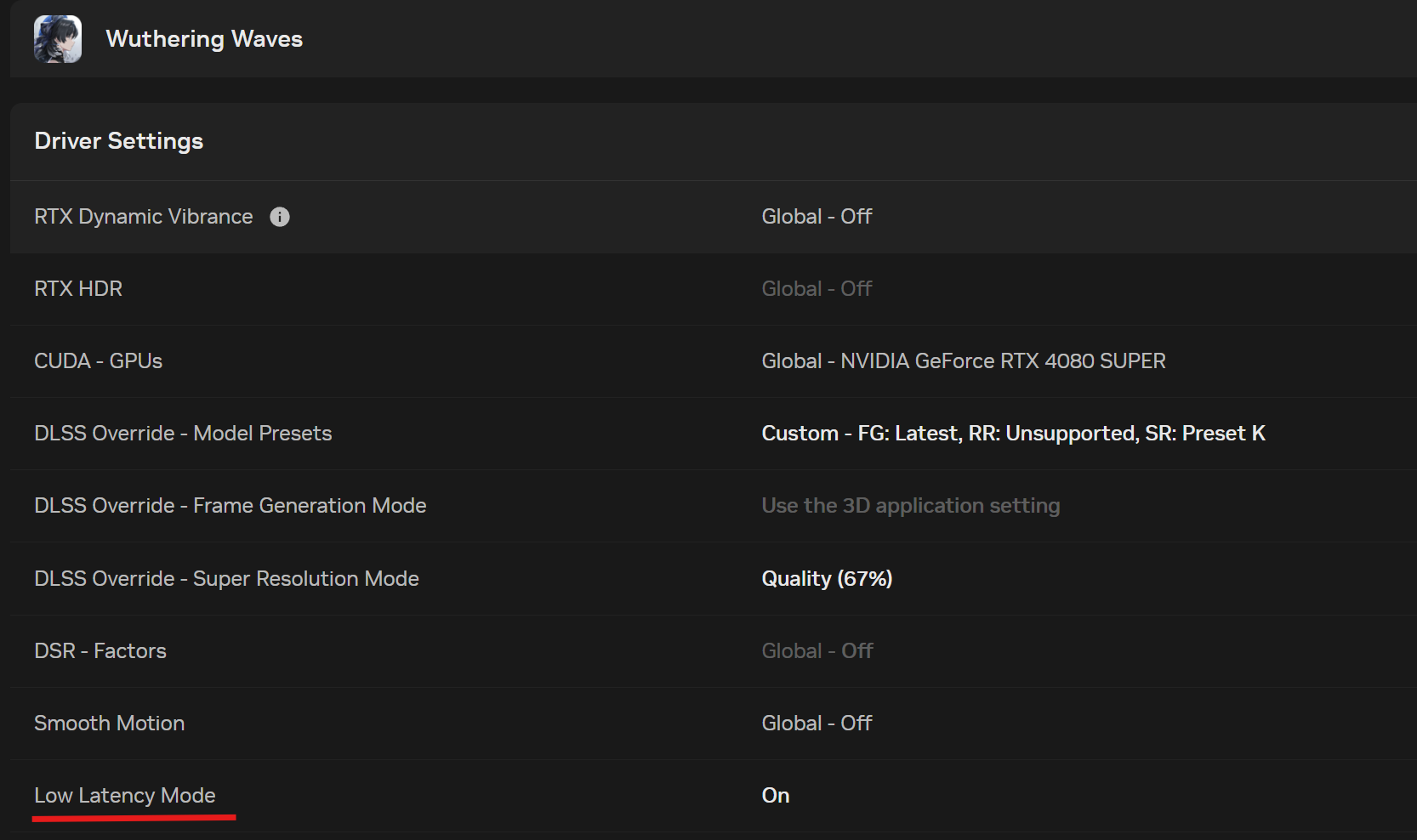Select DLSS Override - Frame Generation Mode label

coord(230,506)
